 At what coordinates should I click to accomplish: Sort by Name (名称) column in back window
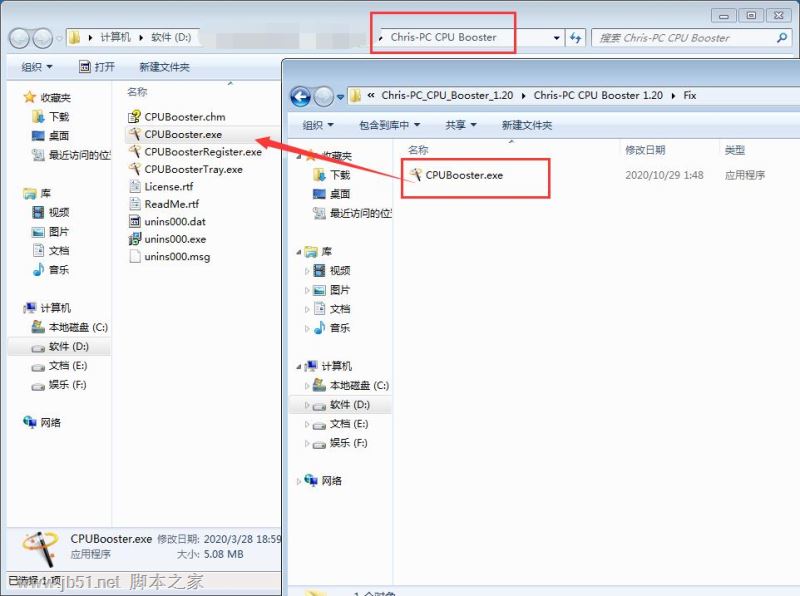coord(137,92)
